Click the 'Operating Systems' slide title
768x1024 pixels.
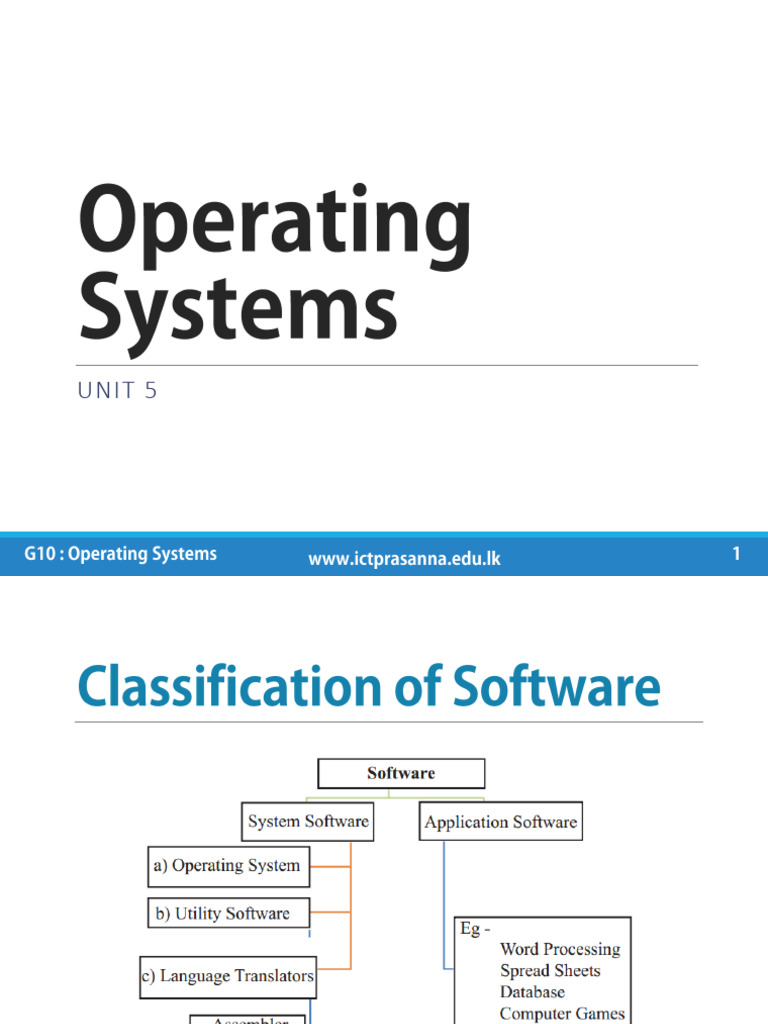(274, 269)
